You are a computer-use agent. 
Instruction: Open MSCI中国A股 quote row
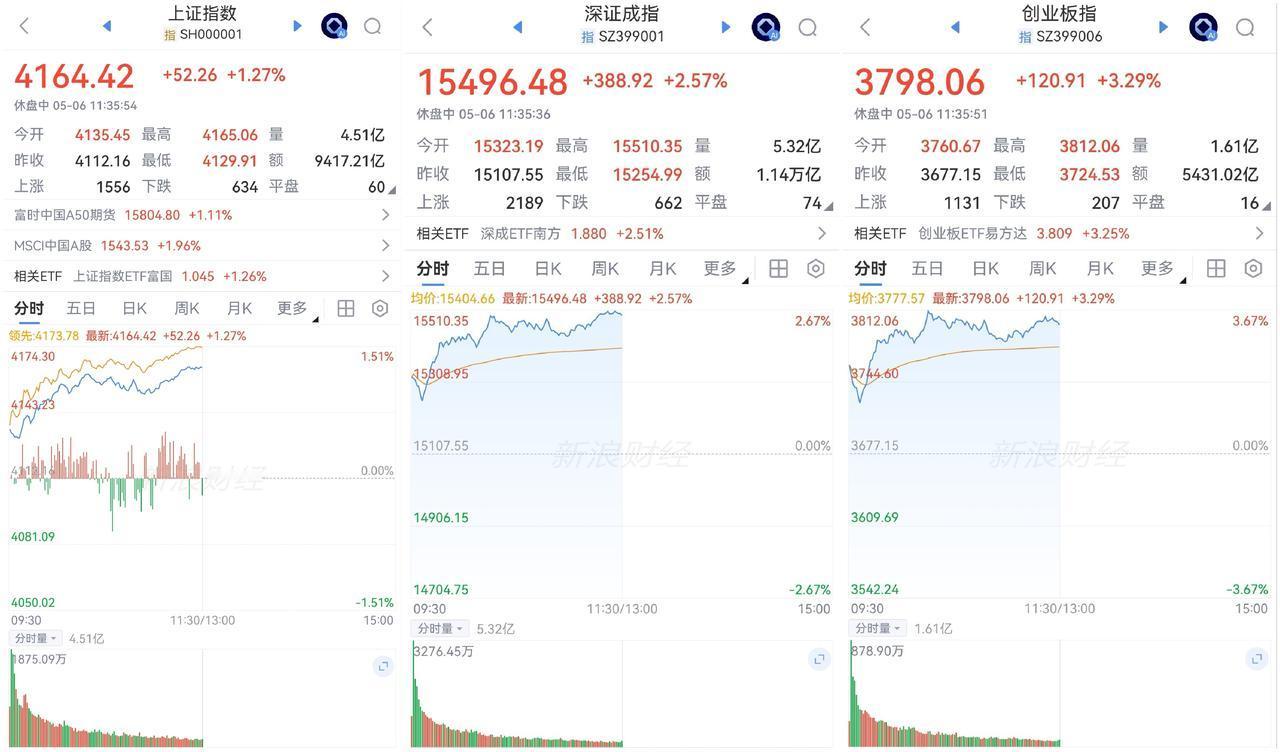(202, 245)
